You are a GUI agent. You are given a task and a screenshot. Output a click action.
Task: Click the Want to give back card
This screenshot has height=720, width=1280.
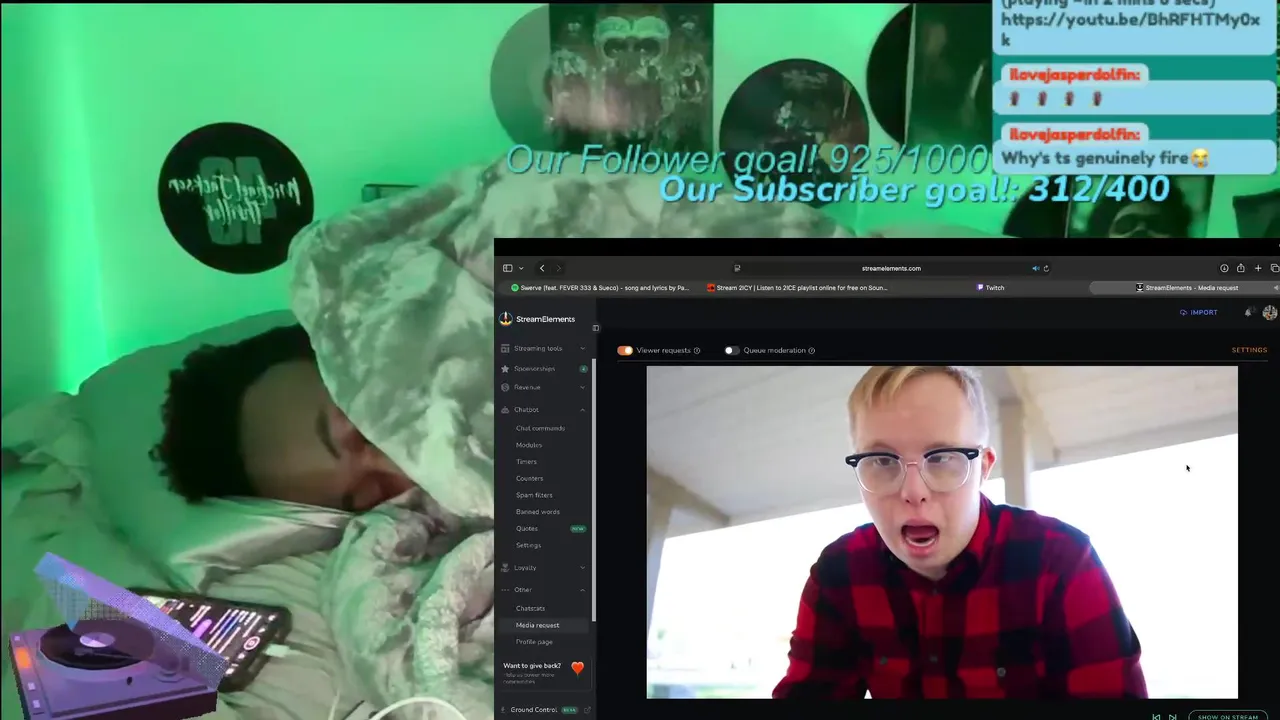tap(544, 672)
